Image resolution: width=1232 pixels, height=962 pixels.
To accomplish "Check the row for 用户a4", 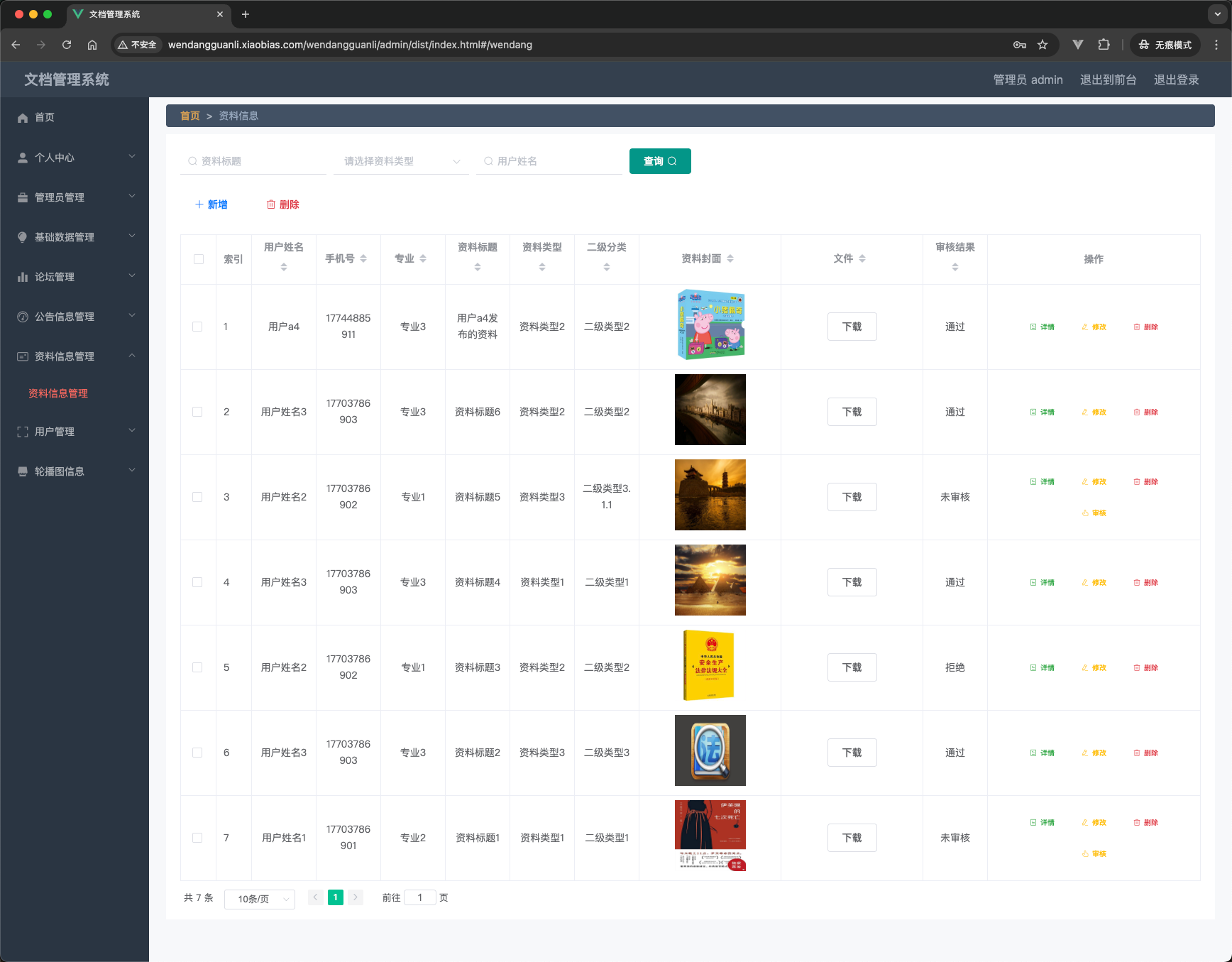I will click(x=197, y=327).
